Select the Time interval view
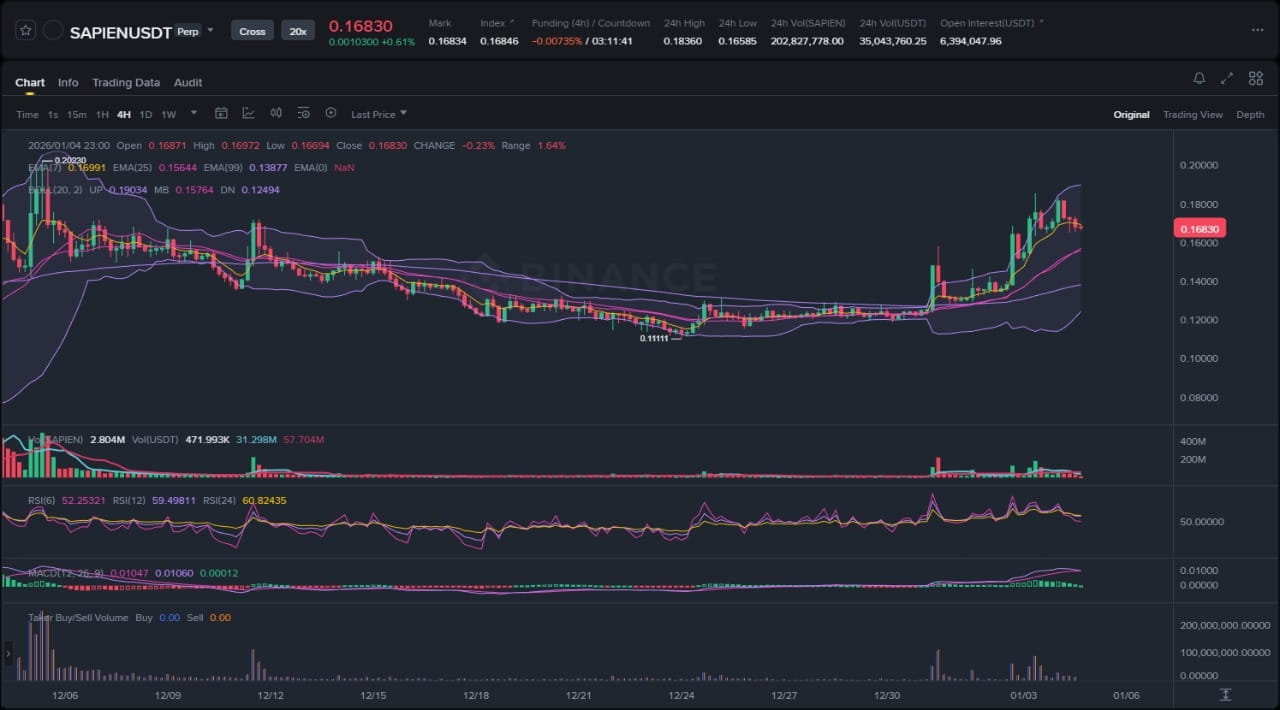This screenshot has height=710, width=1280. (x=27, y=114)
